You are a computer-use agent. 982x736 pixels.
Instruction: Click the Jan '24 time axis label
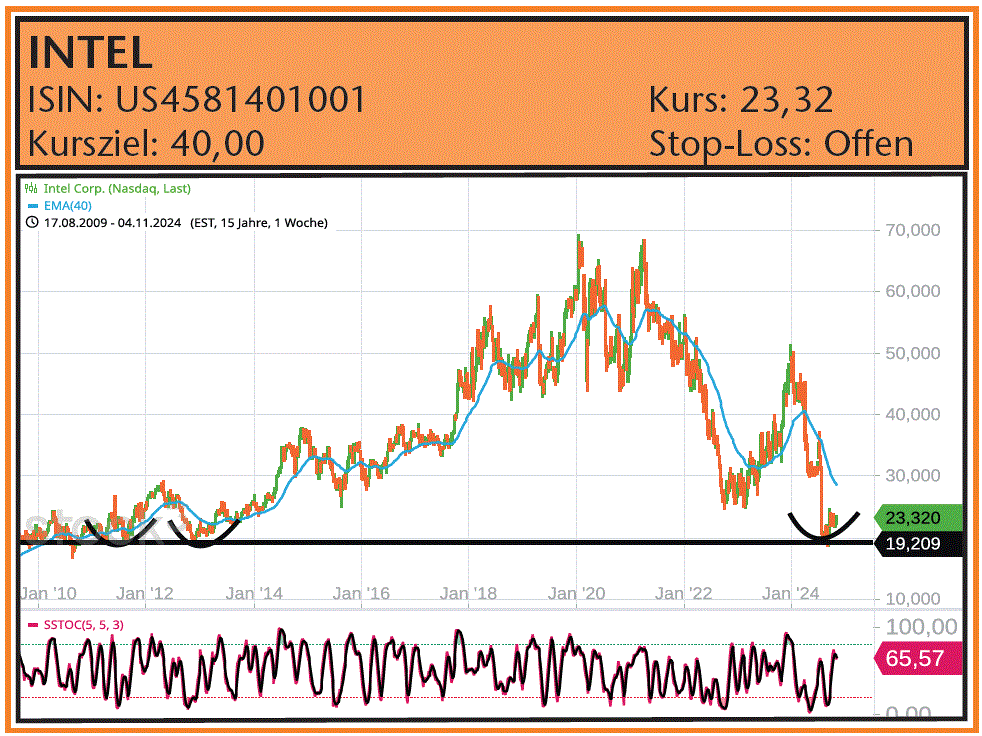[x=790, y=593]
